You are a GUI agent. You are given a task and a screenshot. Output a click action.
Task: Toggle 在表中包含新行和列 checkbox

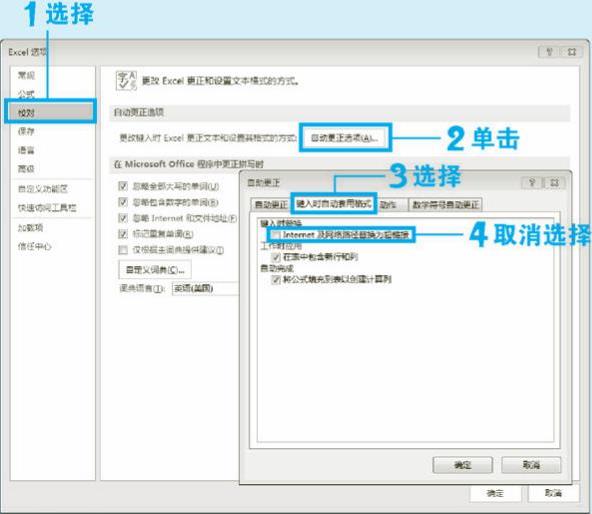(x=276, y=257)
